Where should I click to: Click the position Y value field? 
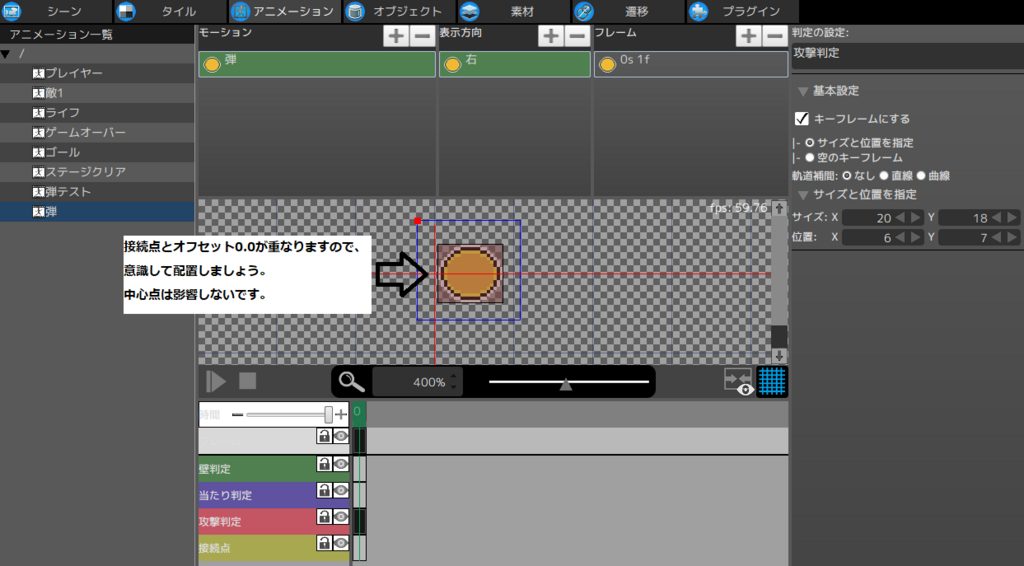pyautogui.click(x=964, y=238)
